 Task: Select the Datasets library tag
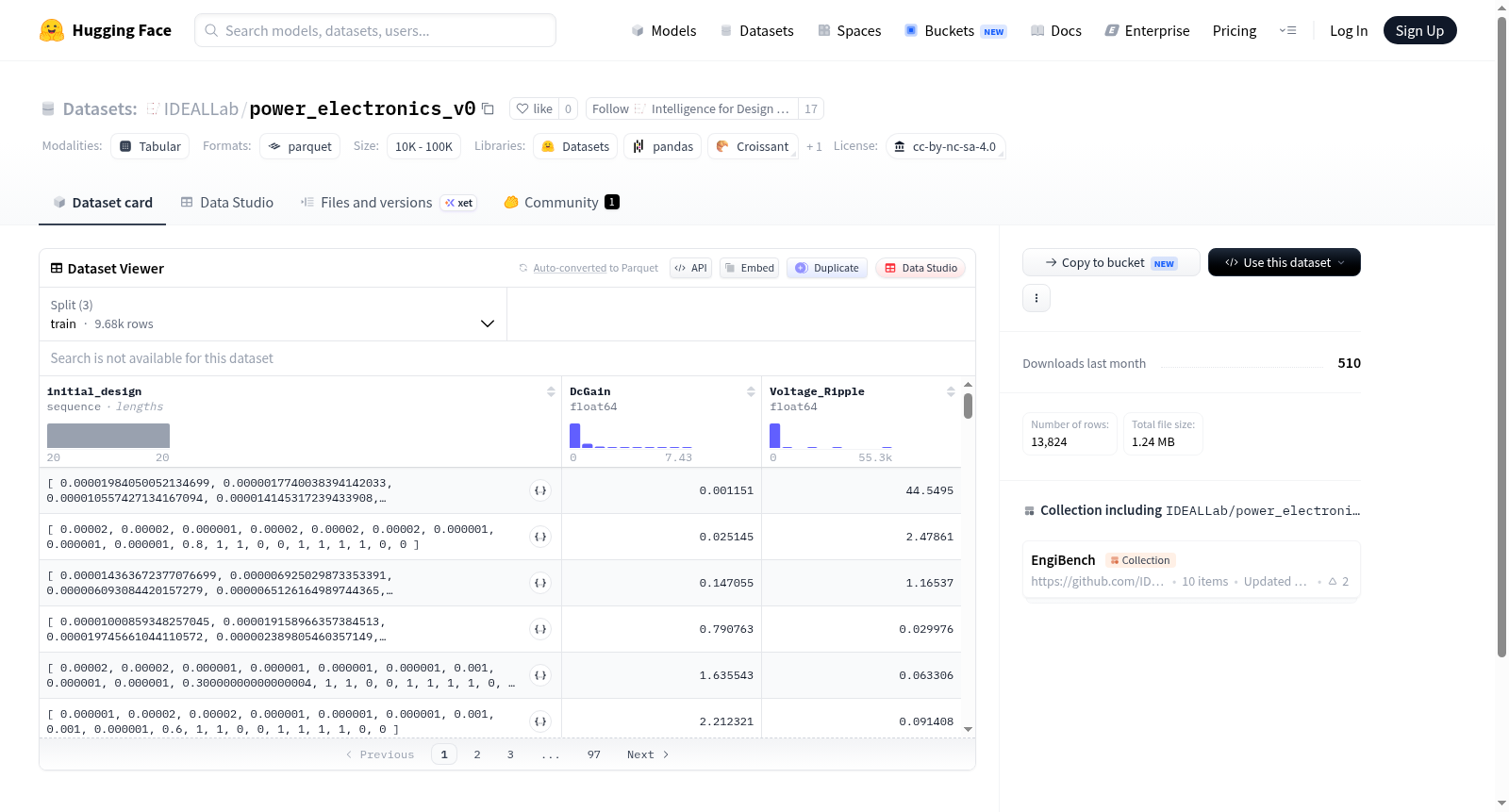click(x=575, y=146)
